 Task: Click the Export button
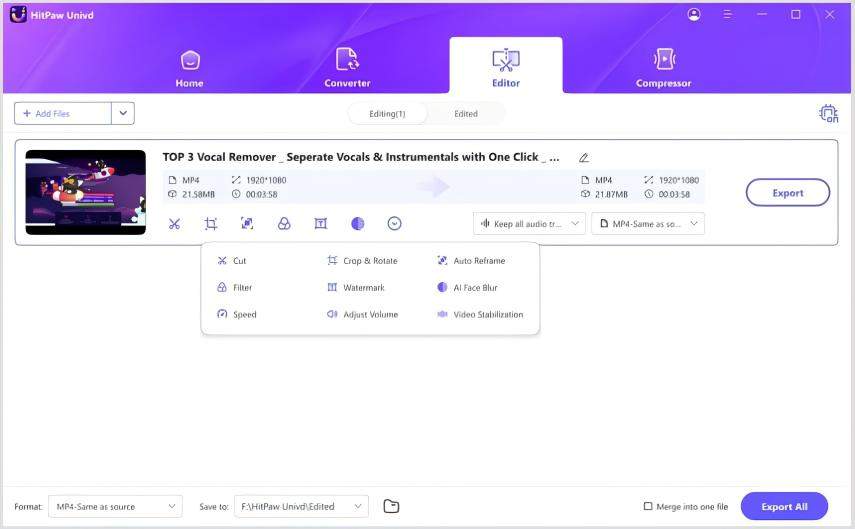[787, 193]
